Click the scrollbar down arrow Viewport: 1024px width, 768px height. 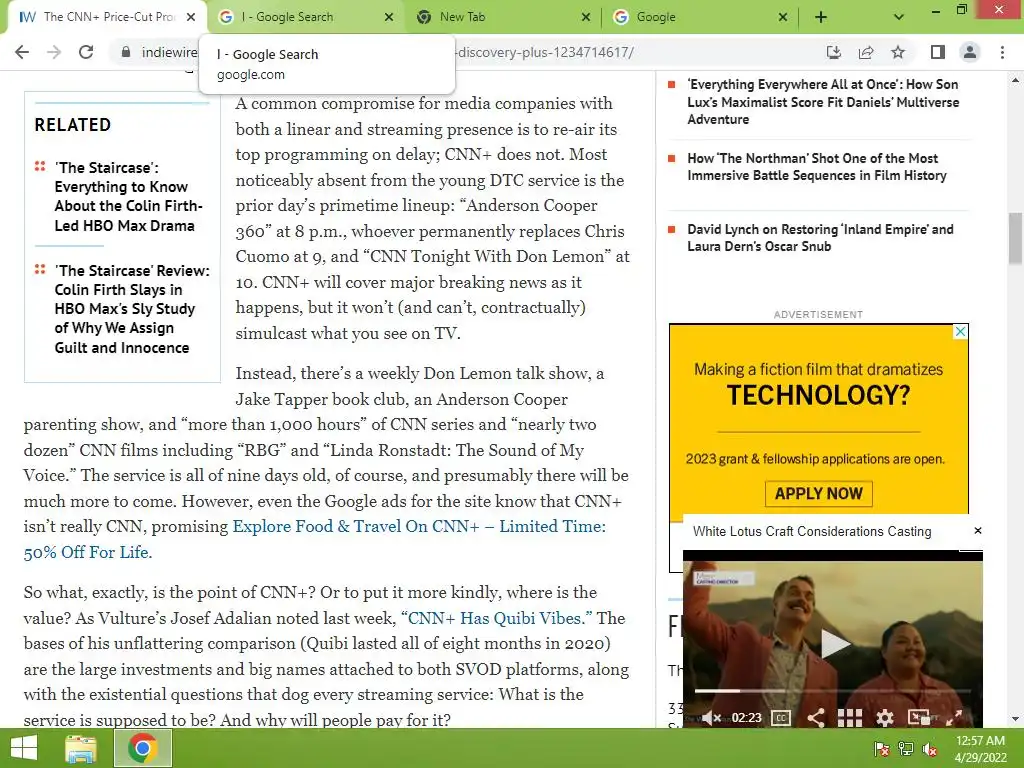pyautogui.click(x=1015, y=719)
